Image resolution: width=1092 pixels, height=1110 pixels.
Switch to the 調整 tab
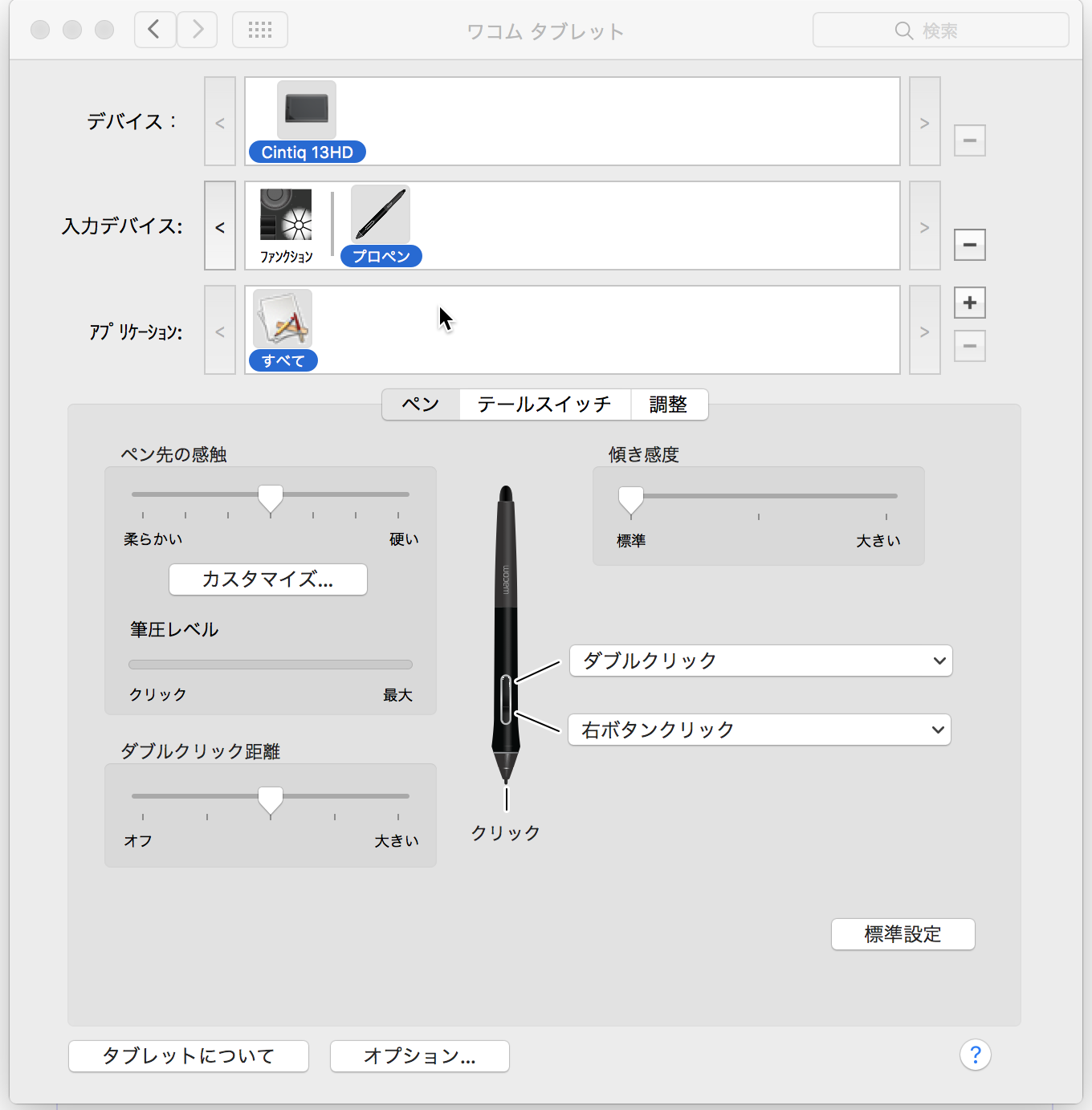point(669,405)
